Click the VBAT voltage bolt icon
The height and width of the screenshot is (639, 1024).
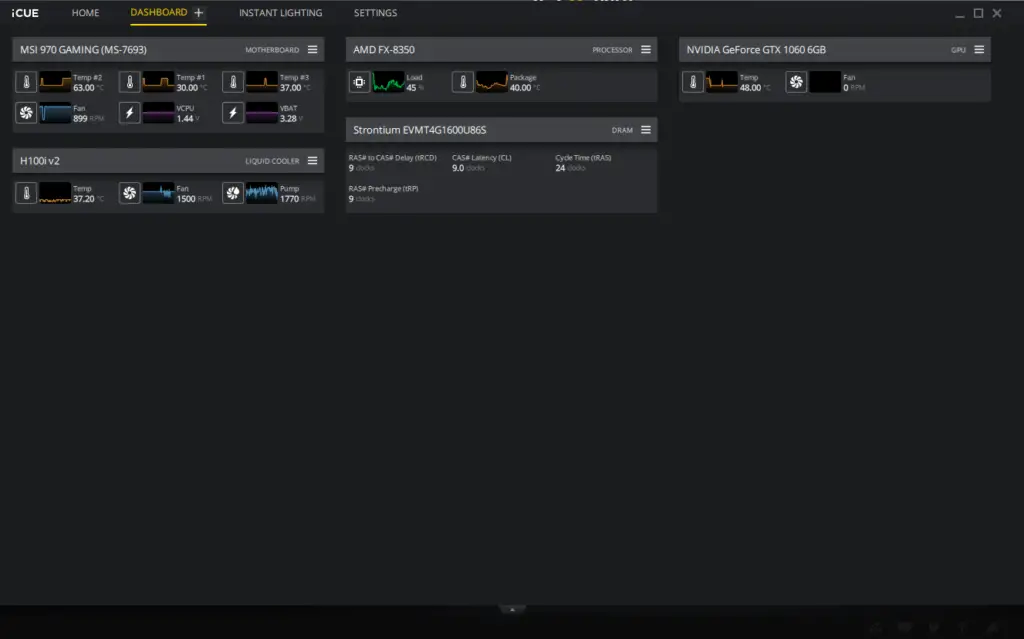[232, 113]
